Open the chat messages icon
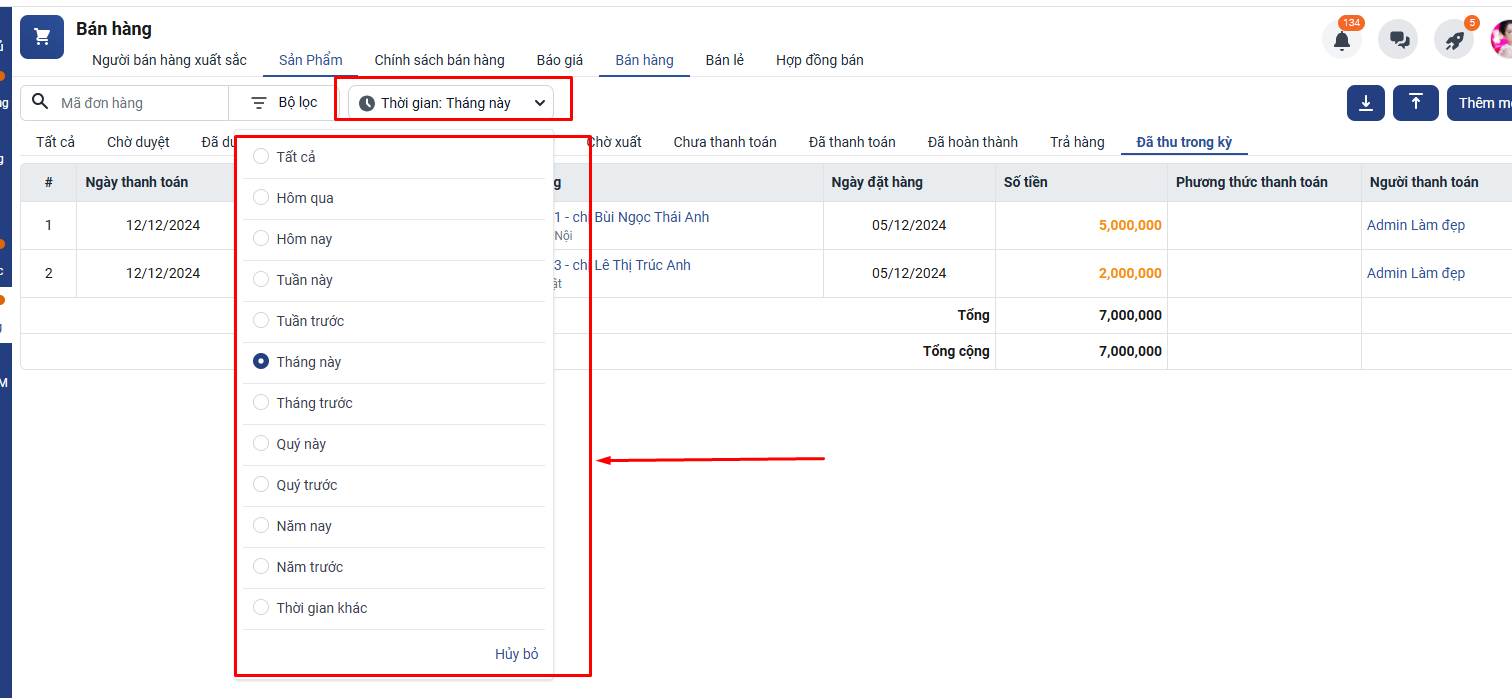This screenshot has width=1512, height=698. click(1398, 40)
